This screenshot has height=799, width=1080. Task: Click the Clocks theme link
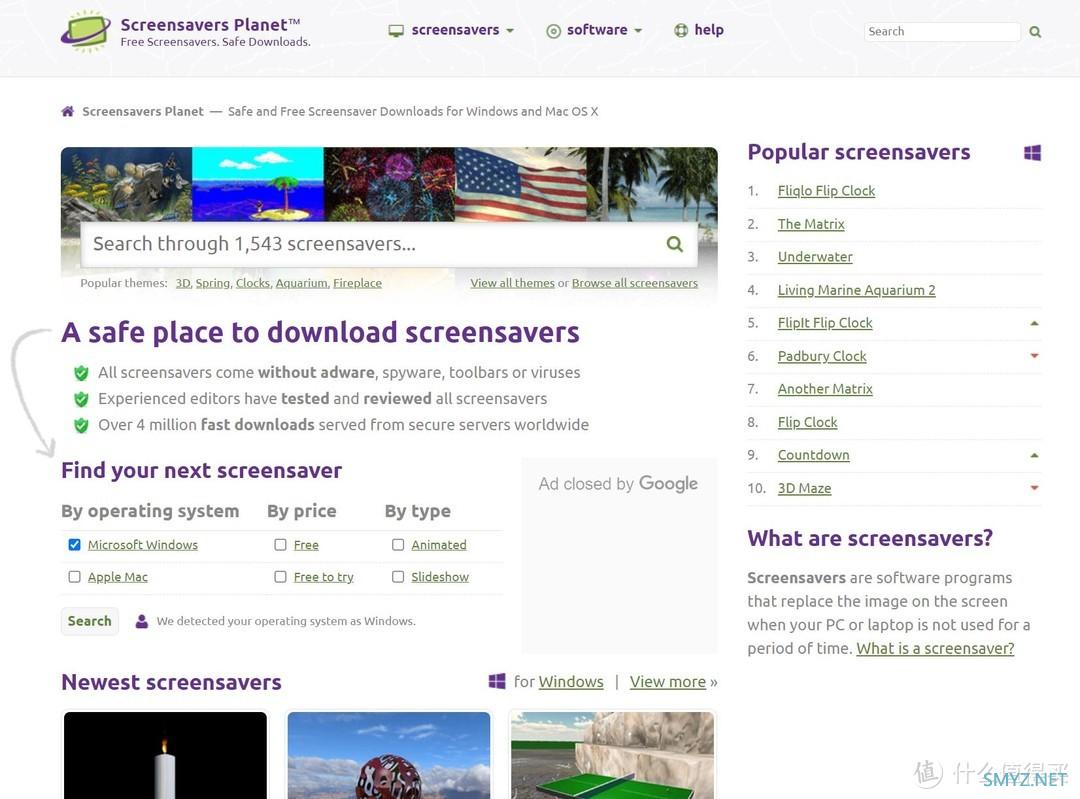point(253,283)
